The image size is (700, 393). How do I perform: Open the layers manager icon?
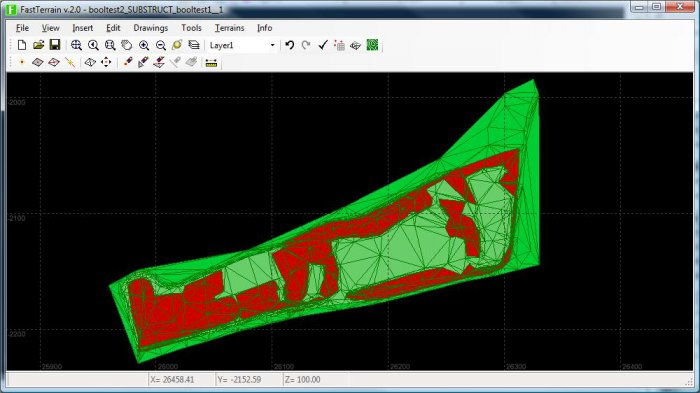194,45
